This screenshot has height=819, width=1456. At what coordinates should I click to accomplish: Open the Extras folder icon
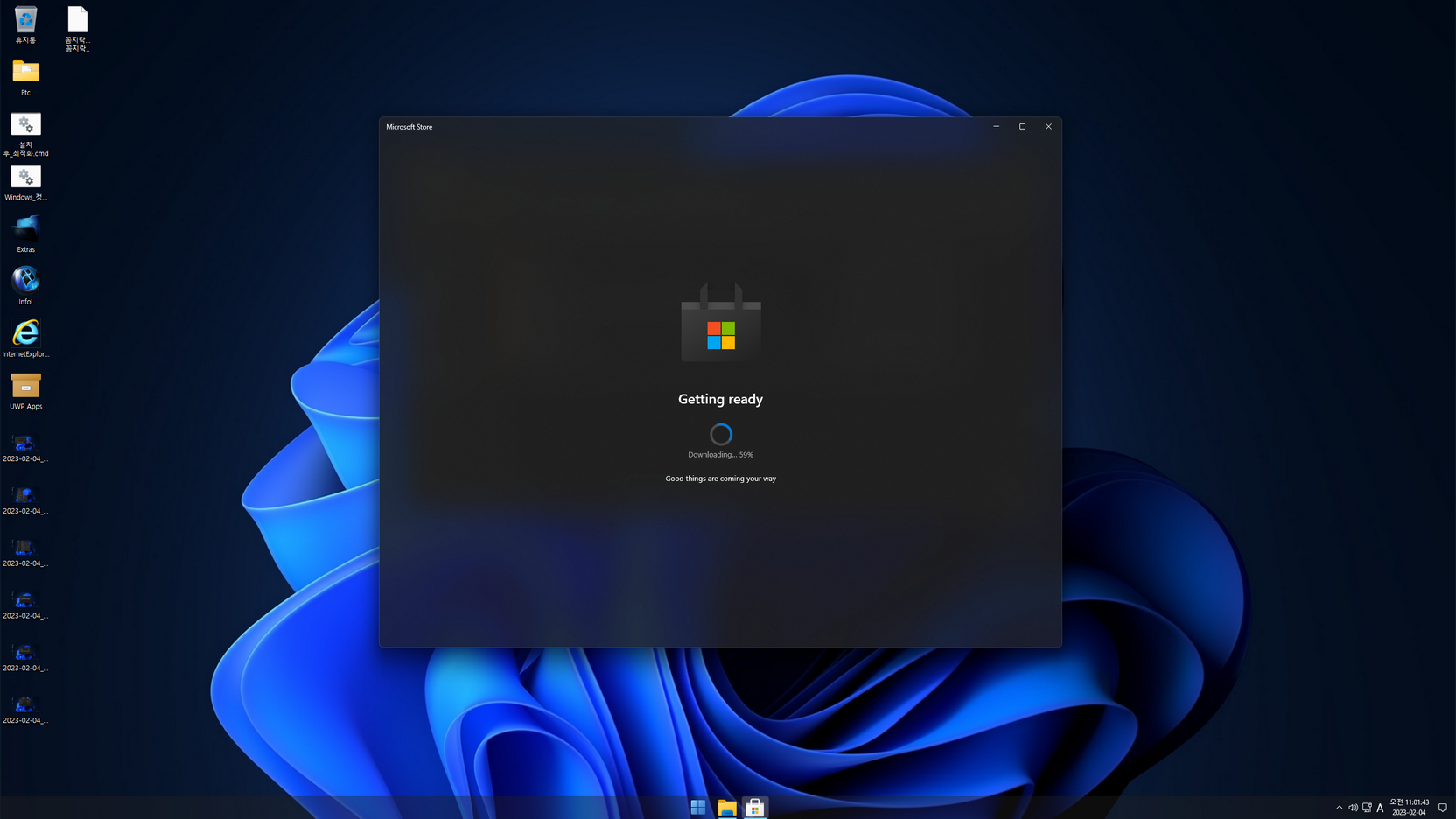(x=25, y=234)
